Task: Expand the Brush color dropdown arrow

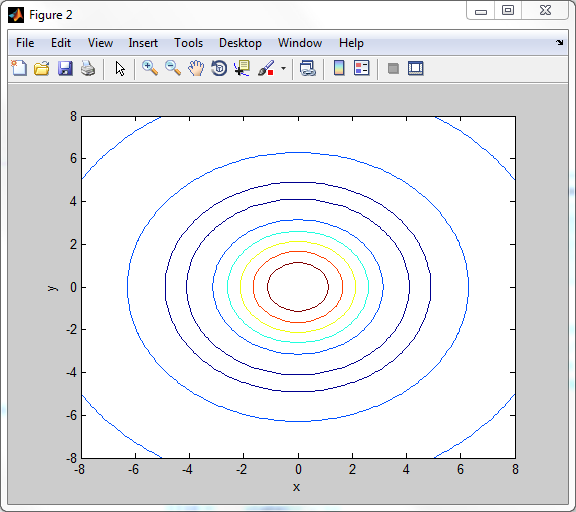Action: [283, 68]
